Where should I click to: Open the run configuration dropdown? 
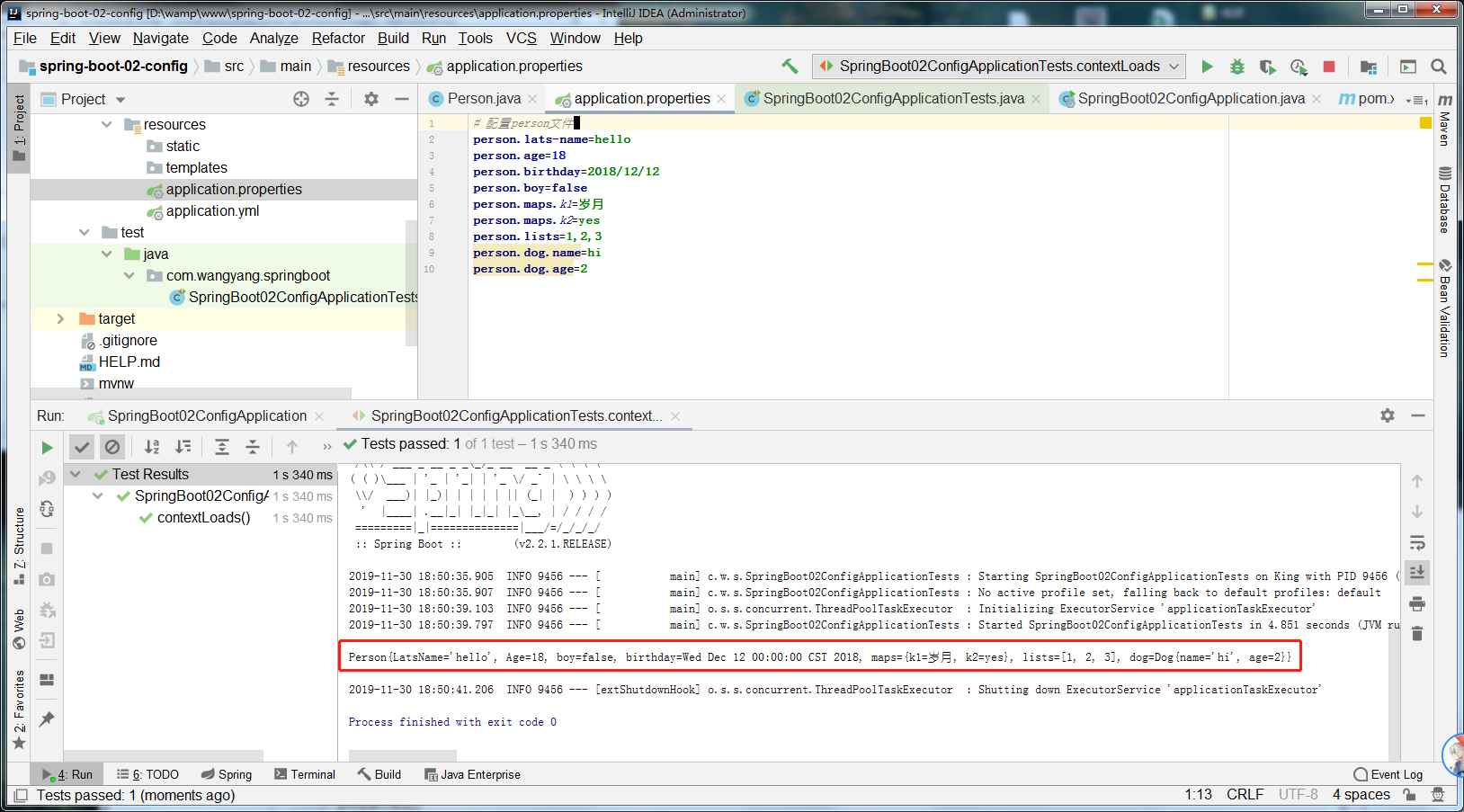pyautogui.click(x=999, y=67)
